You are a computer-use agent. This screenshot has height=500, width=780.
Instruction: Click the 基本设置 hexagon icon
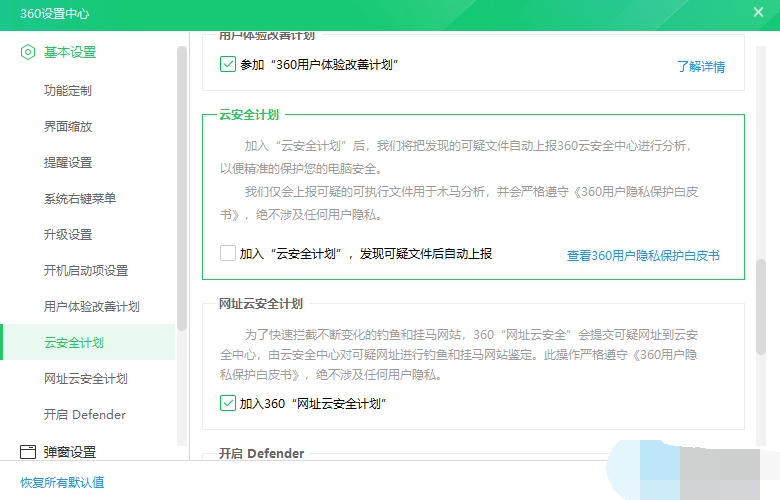28,52
